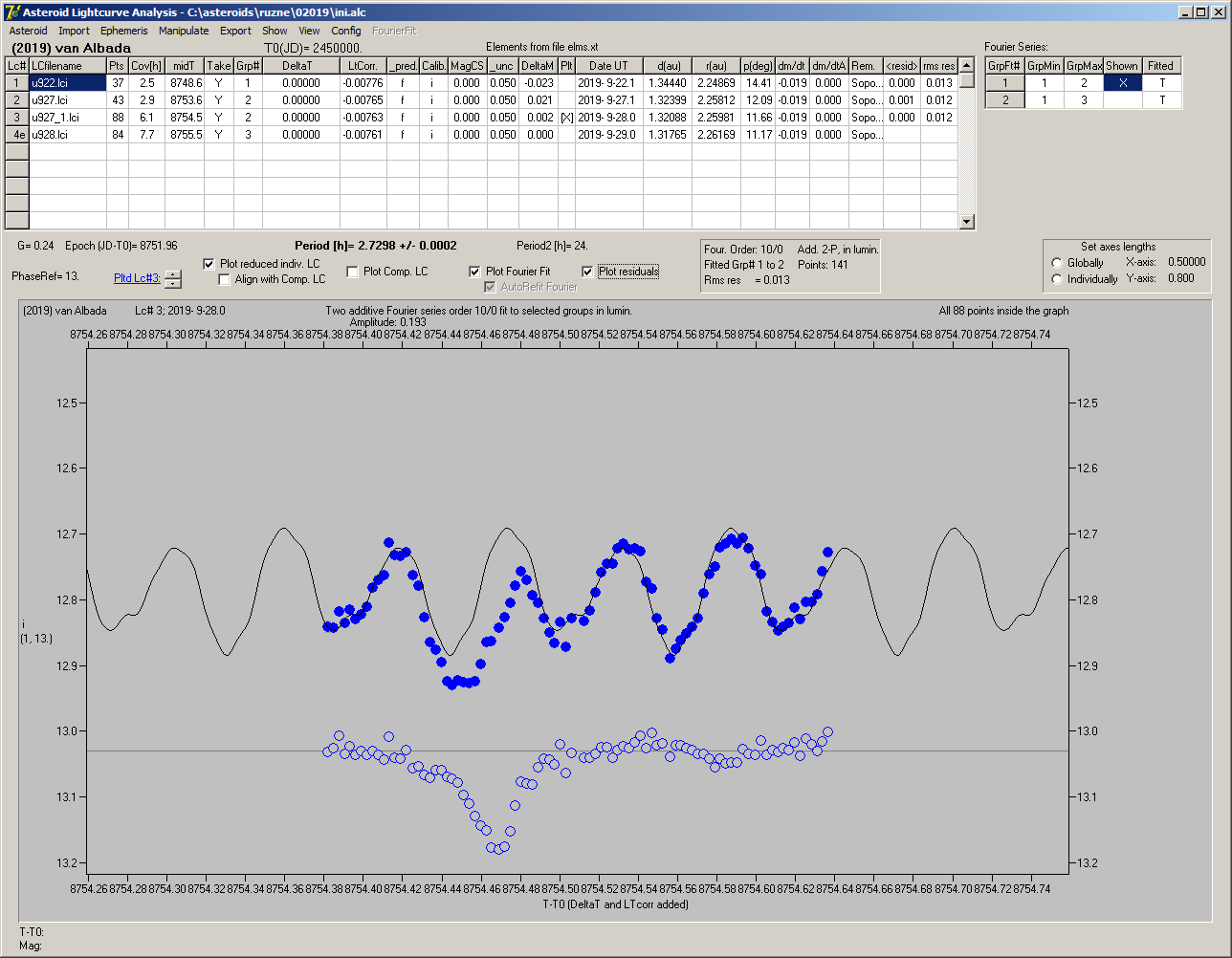
Task: Decrease plotted Lc number with stepper down
Action: [172, 283]
